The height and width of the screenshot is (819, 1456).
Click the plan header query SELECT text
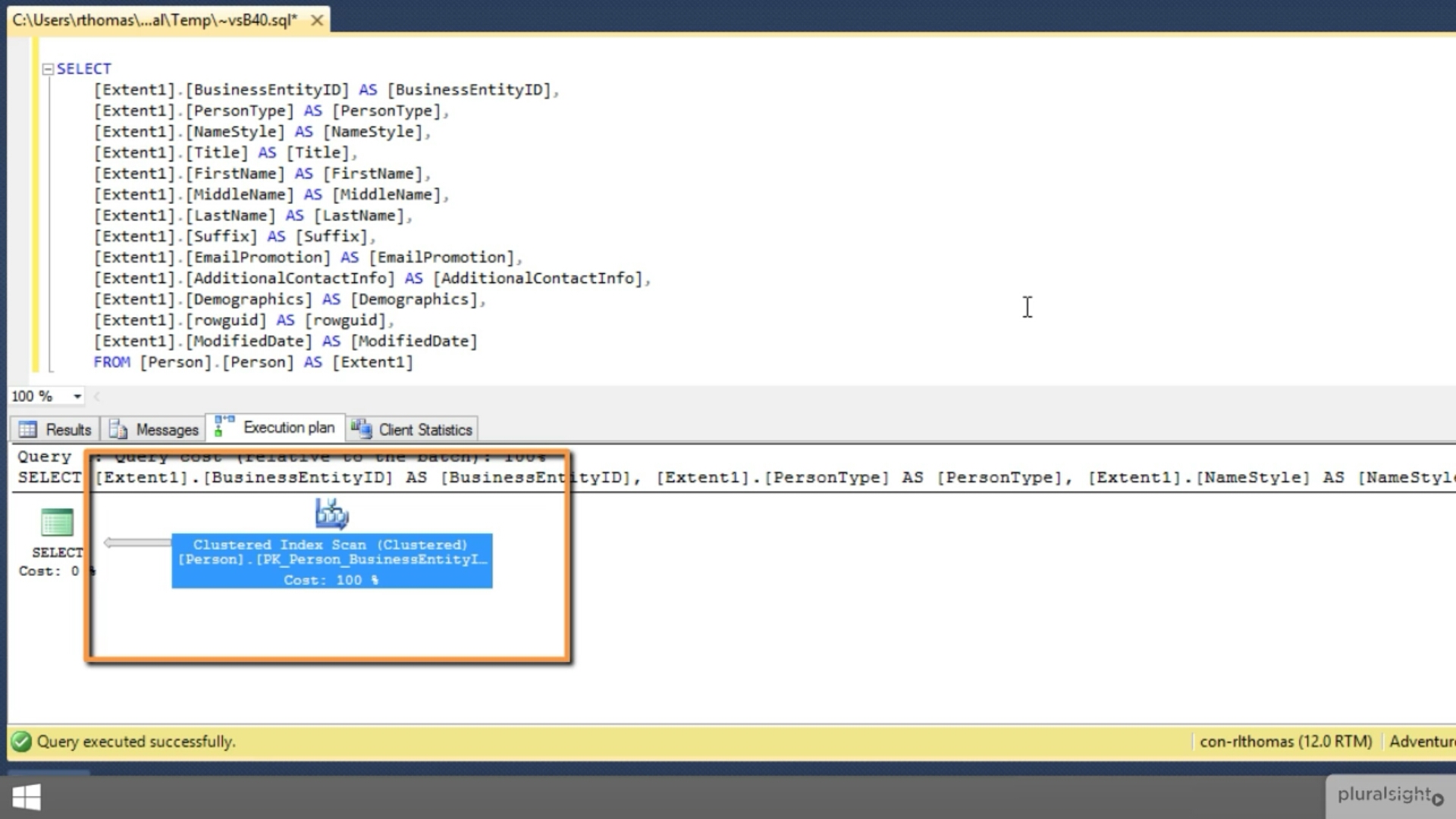736,478
